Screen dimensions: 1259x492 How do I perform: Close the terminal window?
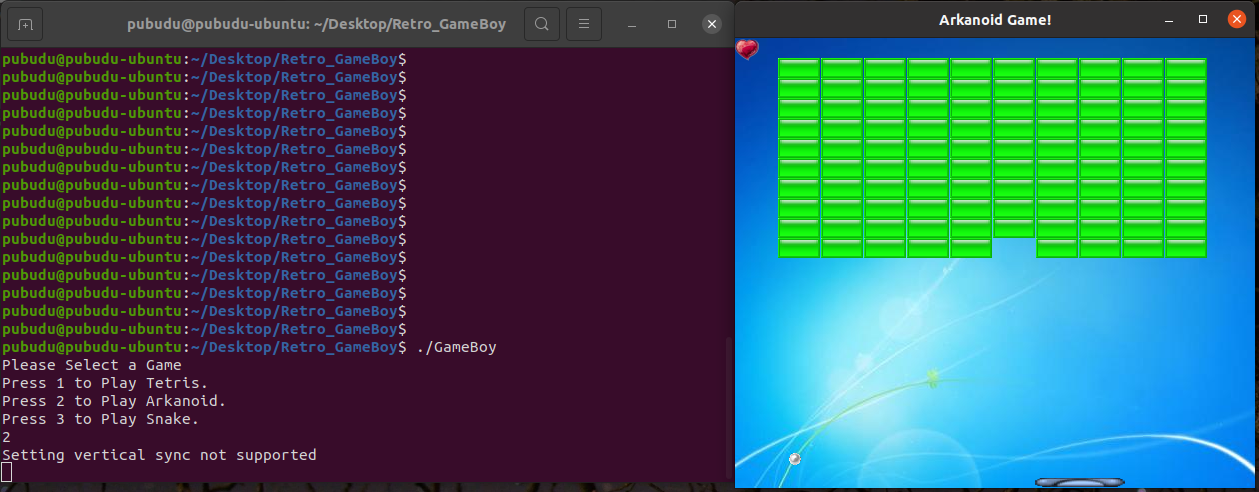pyautogui.click(x=711, y=23)
